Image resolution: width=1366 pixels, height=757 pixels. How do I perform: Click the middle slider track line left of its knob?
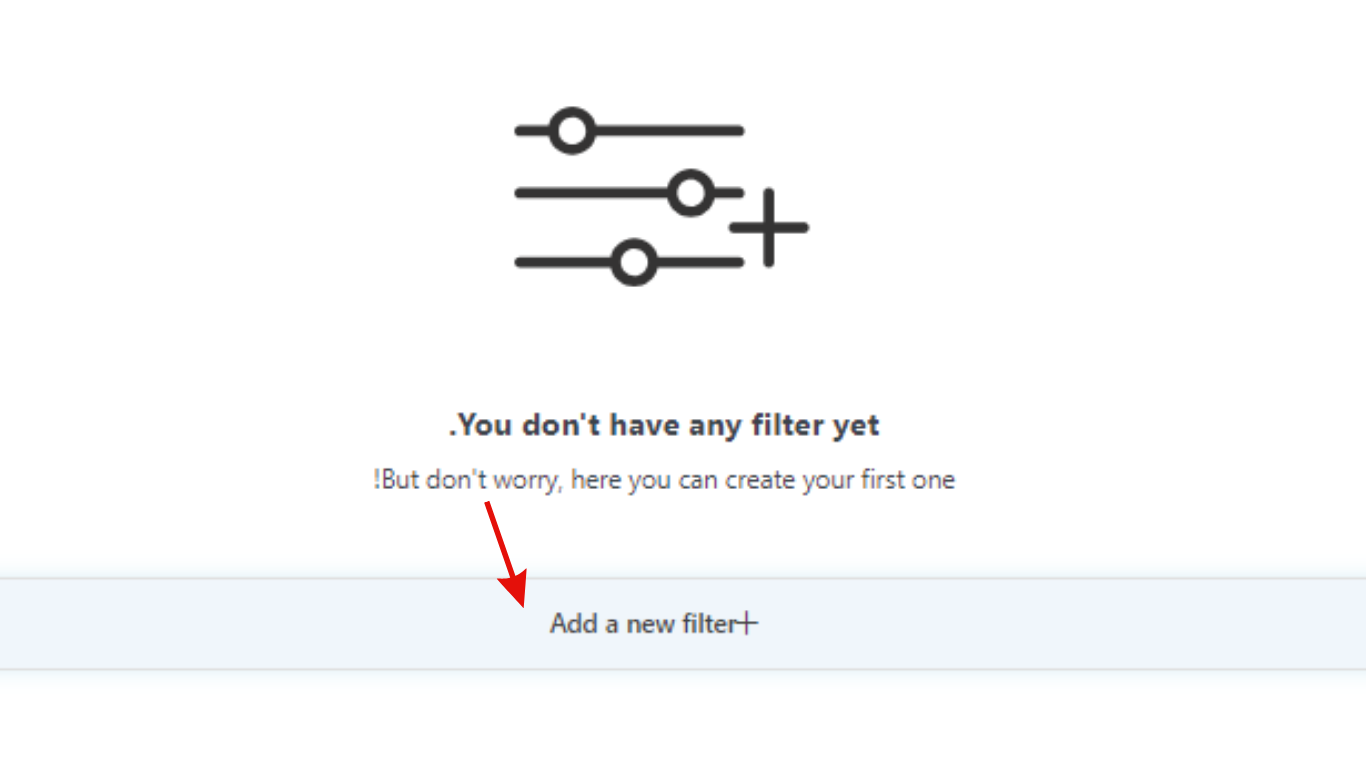(592, 193)
